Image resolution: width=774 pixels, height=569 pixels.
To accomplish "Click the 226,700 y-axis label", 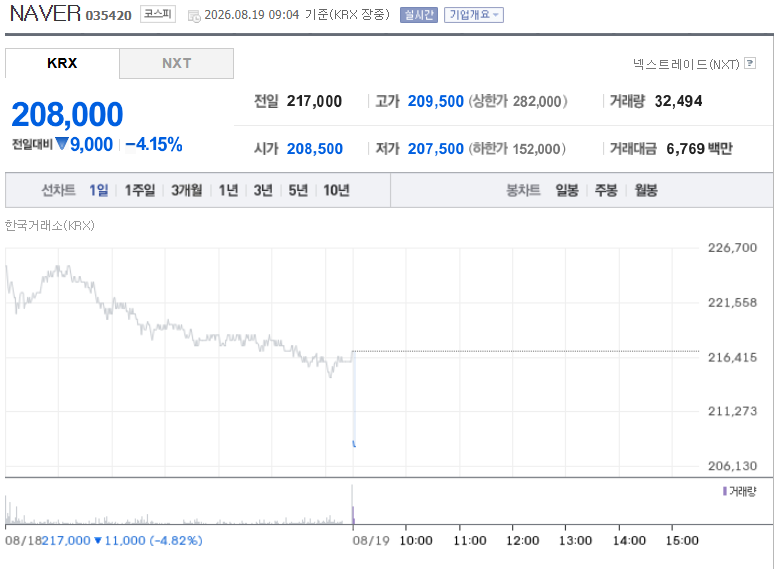I will 733,248.
